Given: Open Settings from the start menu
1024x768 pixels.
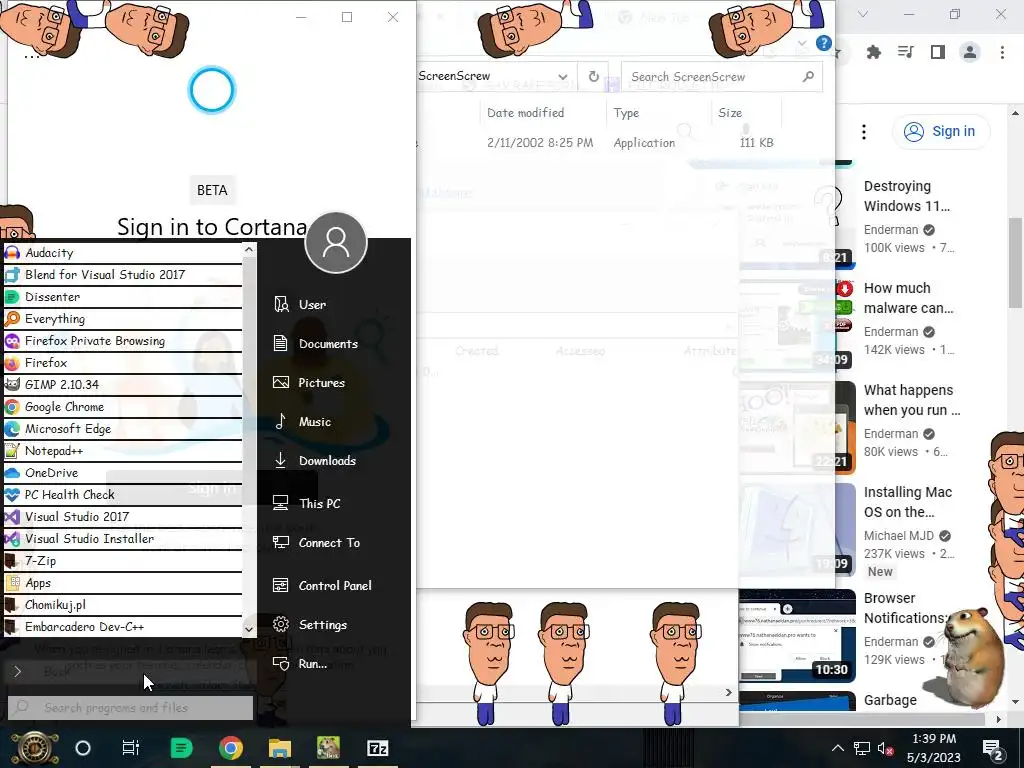Looking at the screenshot, I should click(310, 625).
